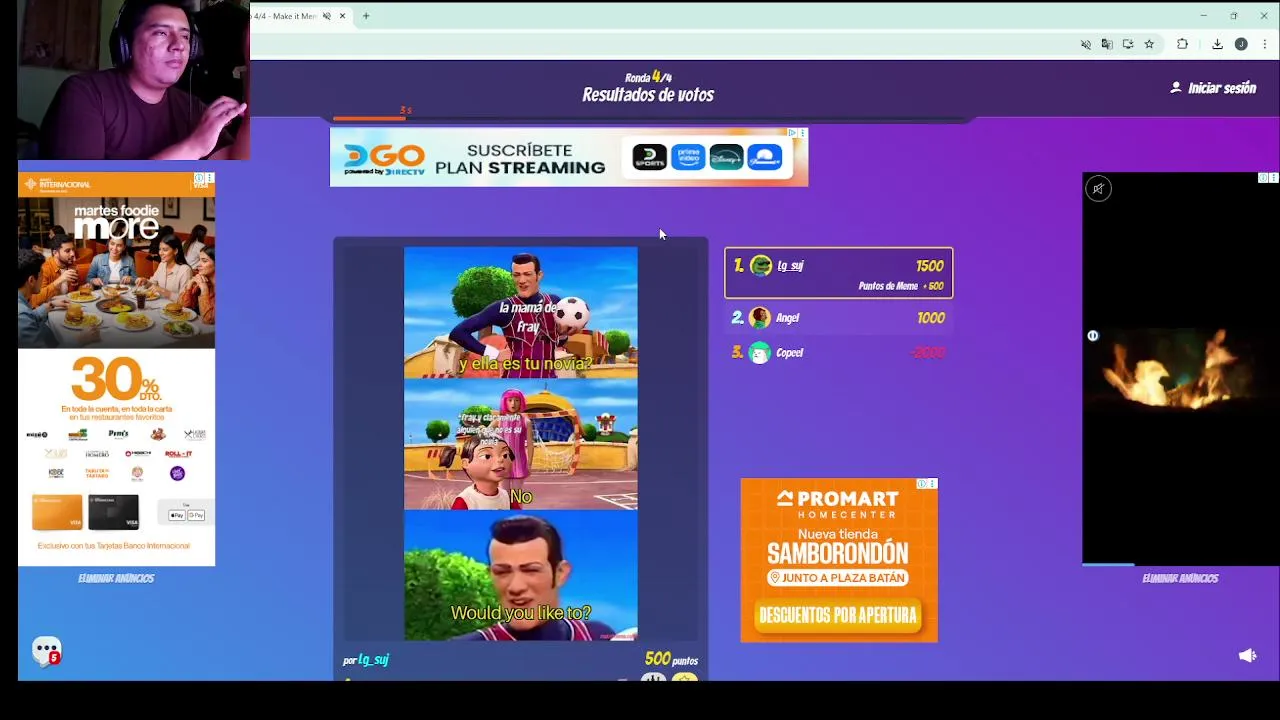Click author name lg_suj under meme
1280x720 pixels.
pos(373,660)
